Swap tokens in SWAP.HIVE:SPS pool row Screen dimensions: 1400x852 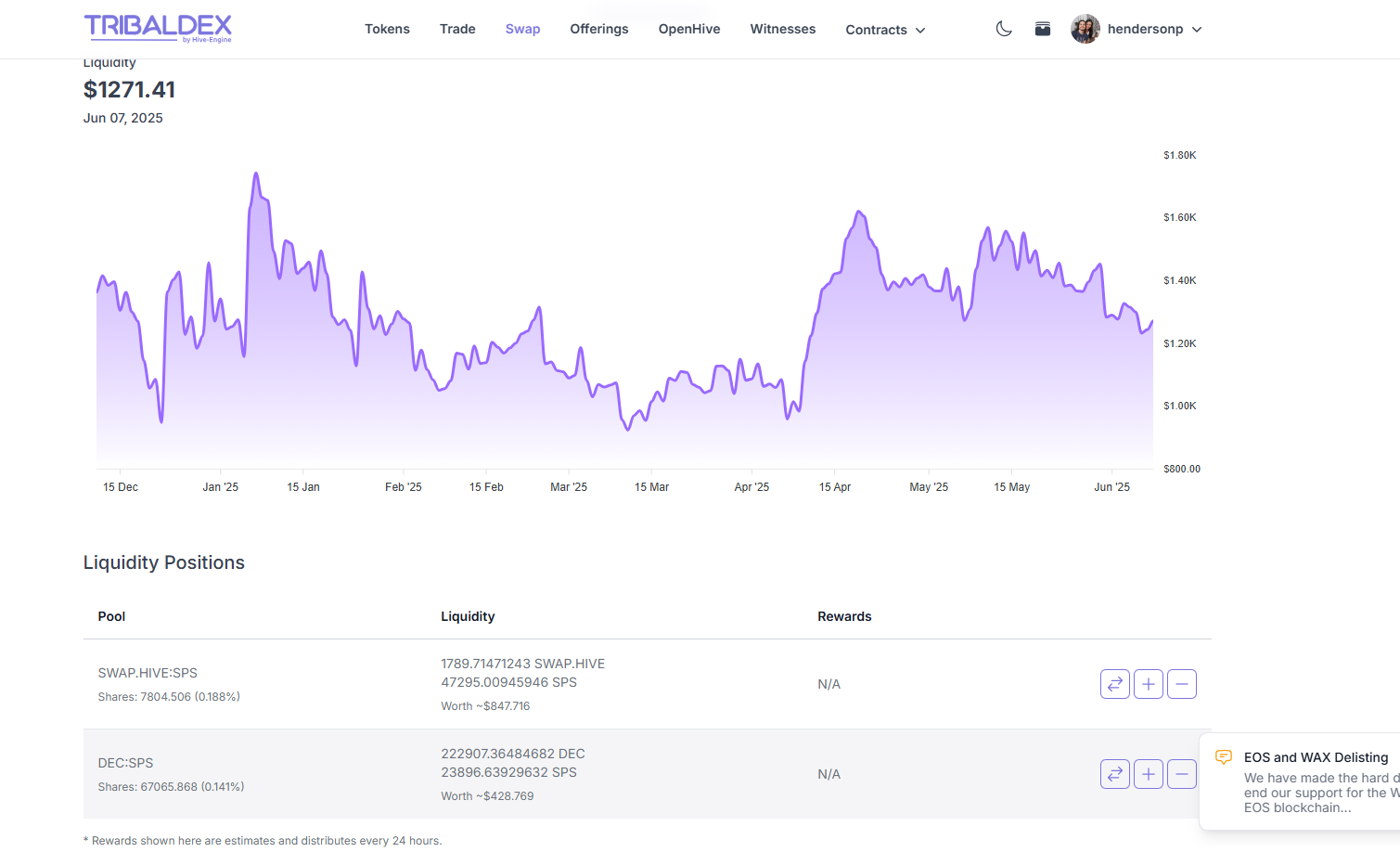tap(1115, 684)
